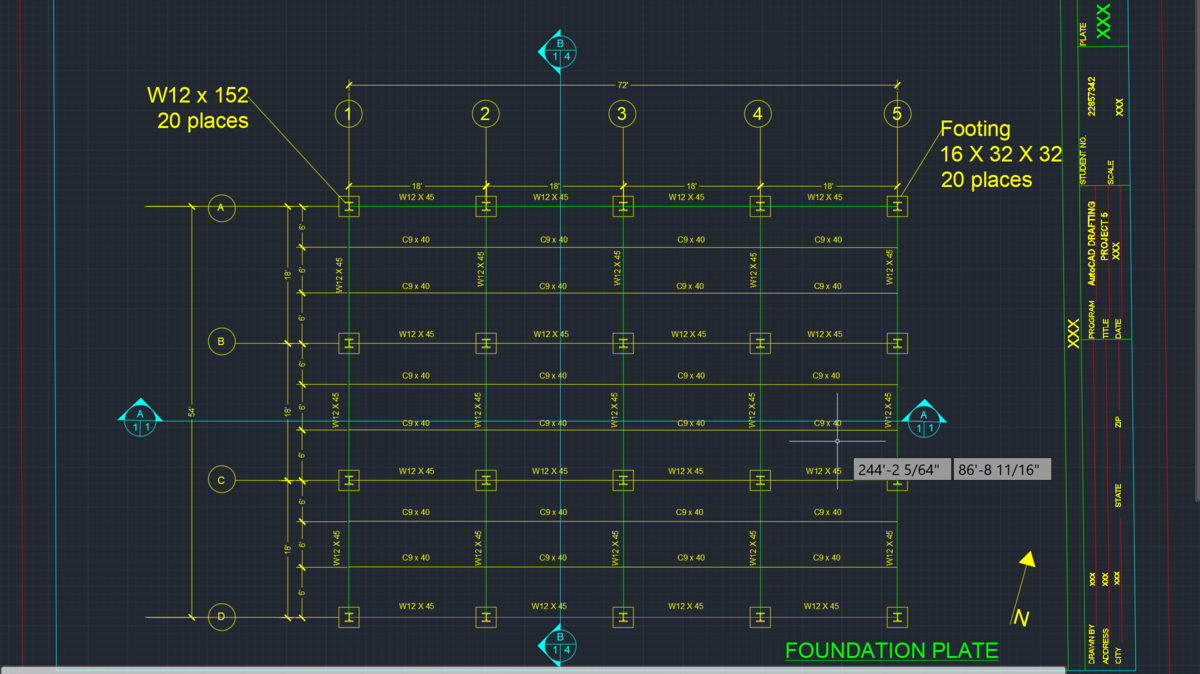This screenshot has width=1200, height=674.
Task: Select the FOUNDATION PLATE title text
Action: pos(892,650)
